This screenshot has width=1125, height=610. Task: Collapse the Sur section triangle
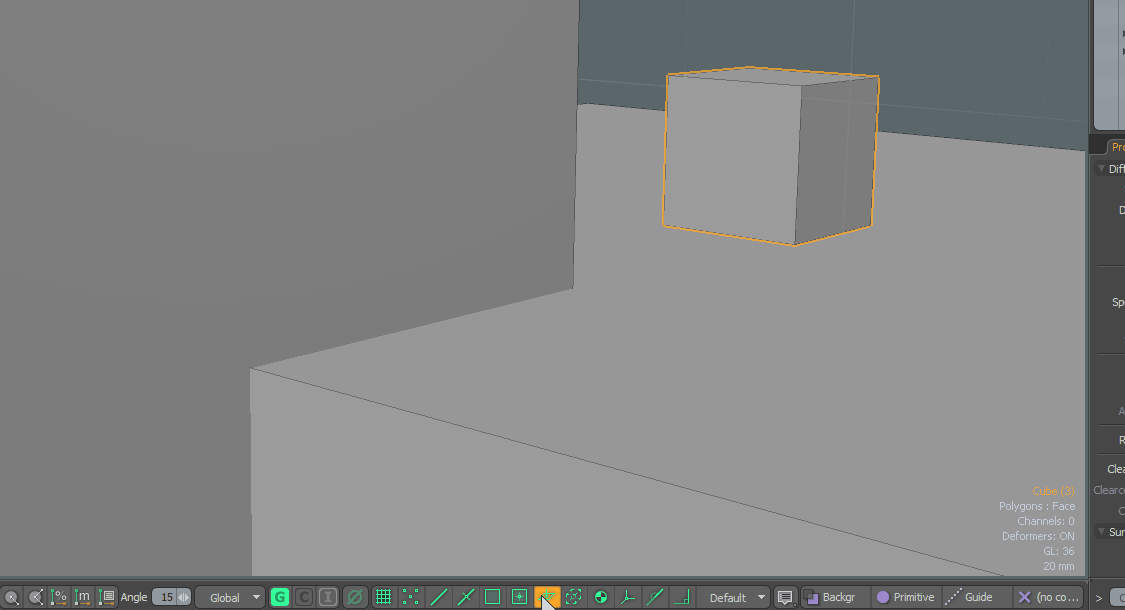tap(1101, 532)
